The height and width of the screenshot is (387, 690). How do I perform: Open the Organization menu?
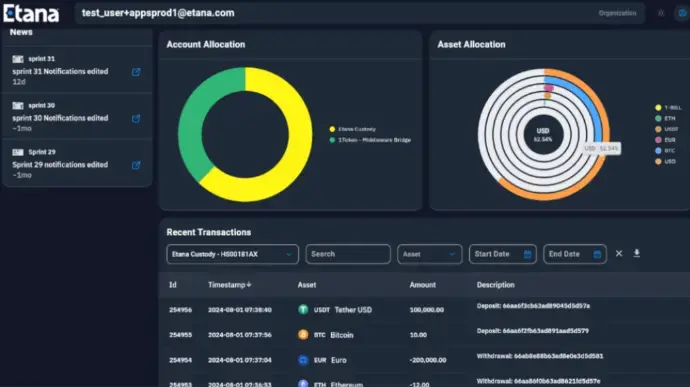pos(617,13)
